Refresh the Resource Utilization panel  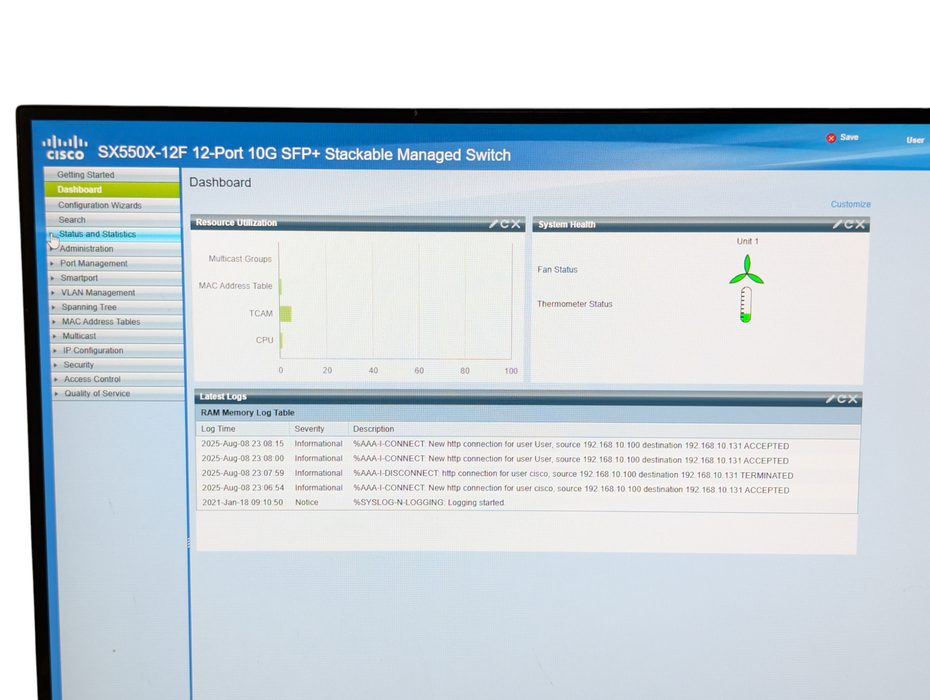pyautogui.click(x=505, y=224)
